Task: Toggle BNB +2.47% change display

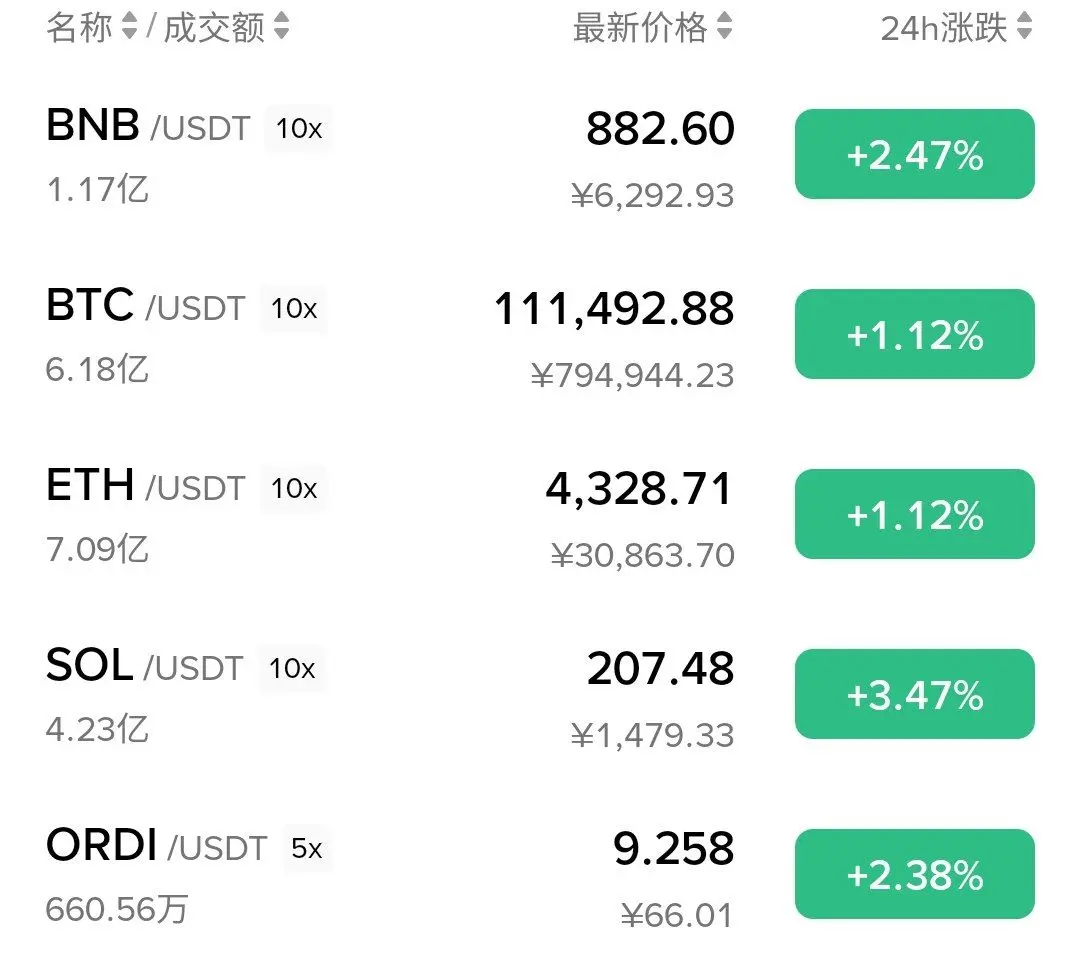Action: (915, 154)
